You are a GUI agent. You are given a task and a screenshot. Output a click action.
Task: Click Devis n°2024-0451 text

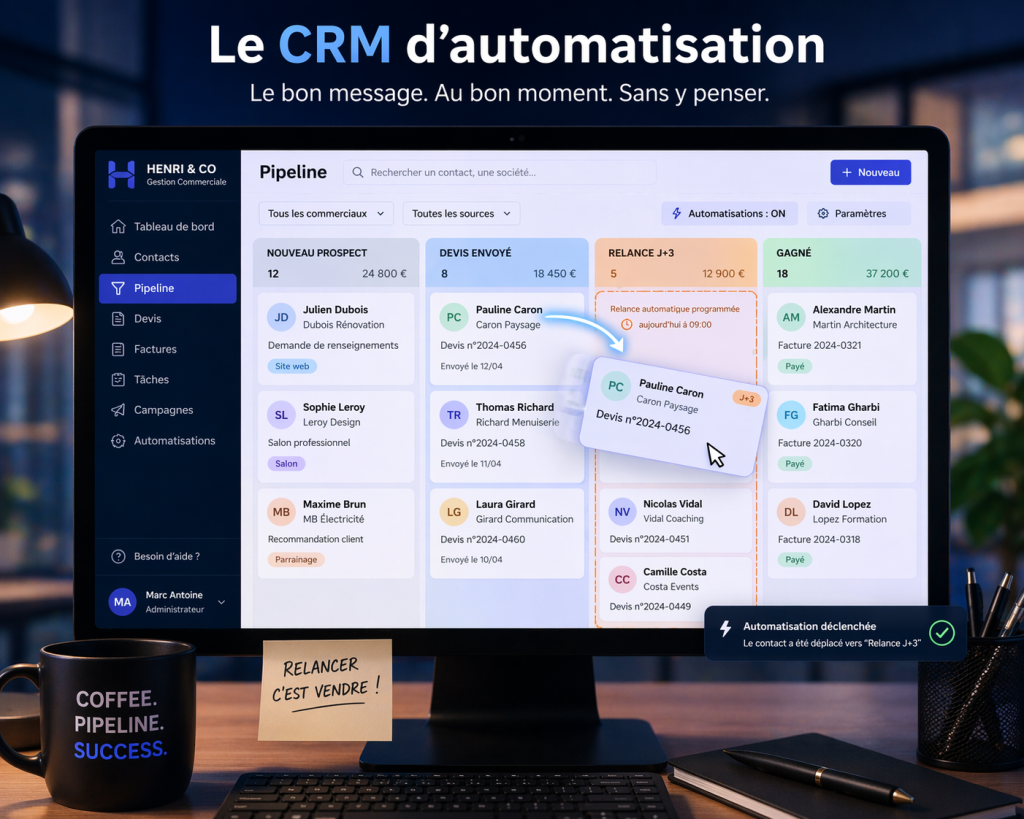[649, 539]
